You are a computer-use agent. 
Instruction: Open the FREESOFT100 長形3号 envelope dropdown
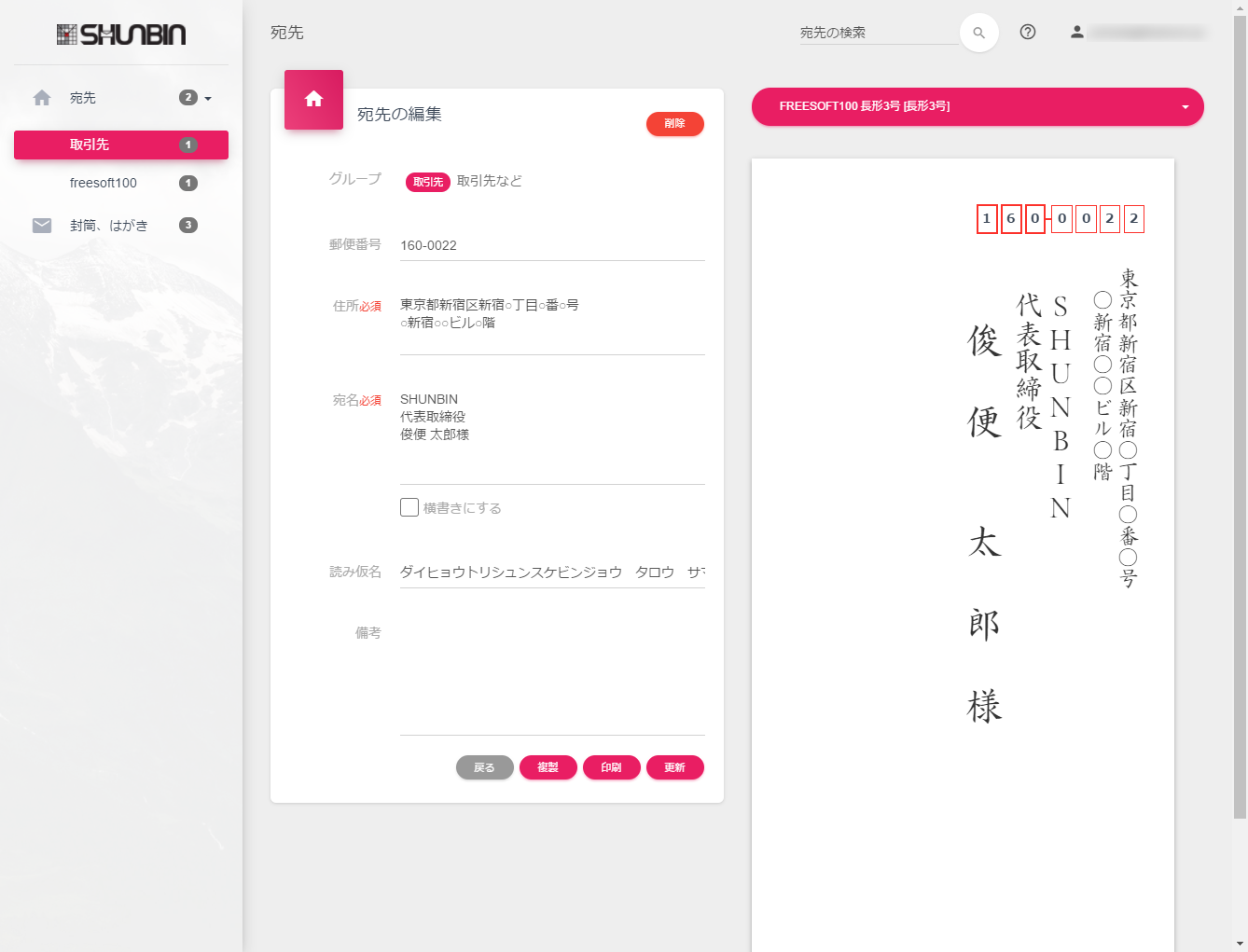pos(978,106)
